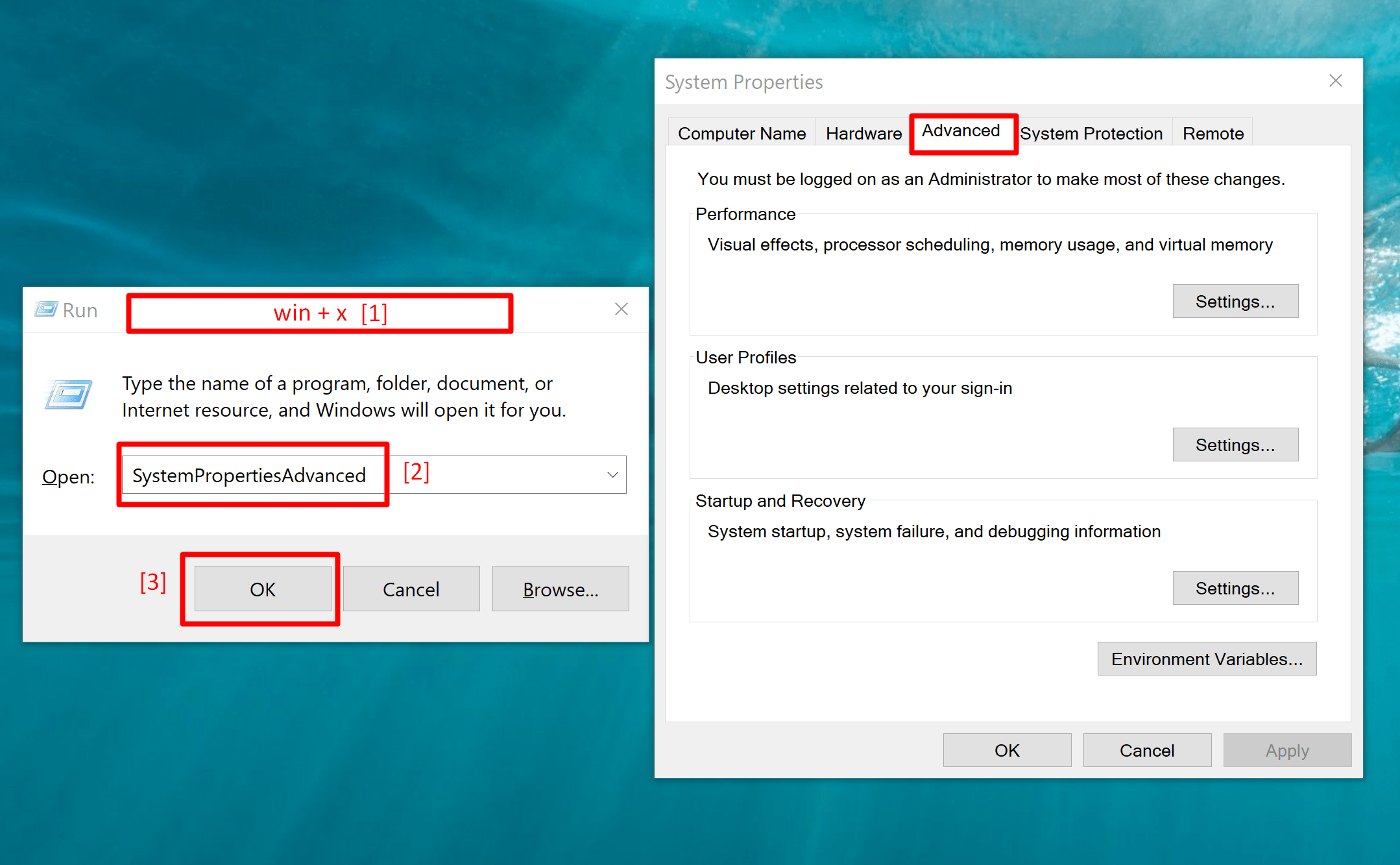This screenshot has width=1400, height=865.
Task: Open Performance Settings
Action: click(x=1235, y=302)
